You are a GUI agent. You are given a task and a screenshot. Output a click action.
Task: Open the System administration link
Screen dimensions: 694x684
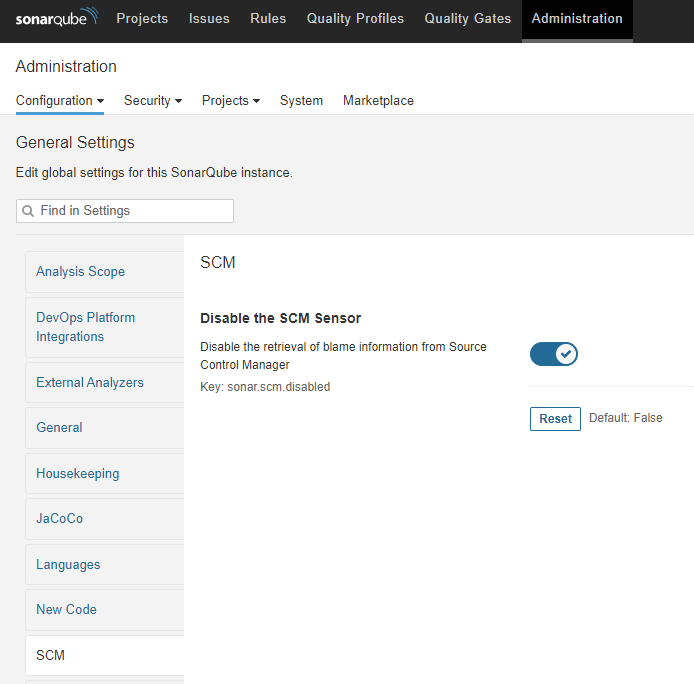[x=301, y=100]
